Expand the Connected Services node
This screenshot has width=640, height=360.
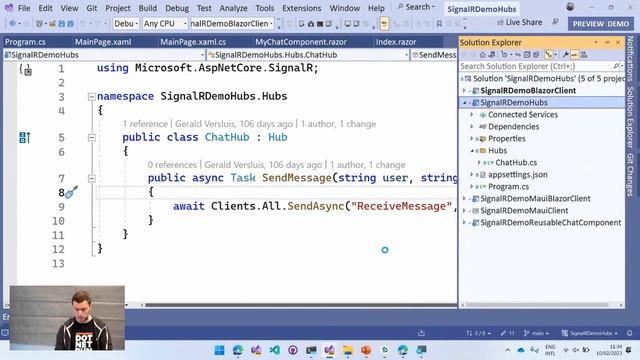(x=472, y=115)
